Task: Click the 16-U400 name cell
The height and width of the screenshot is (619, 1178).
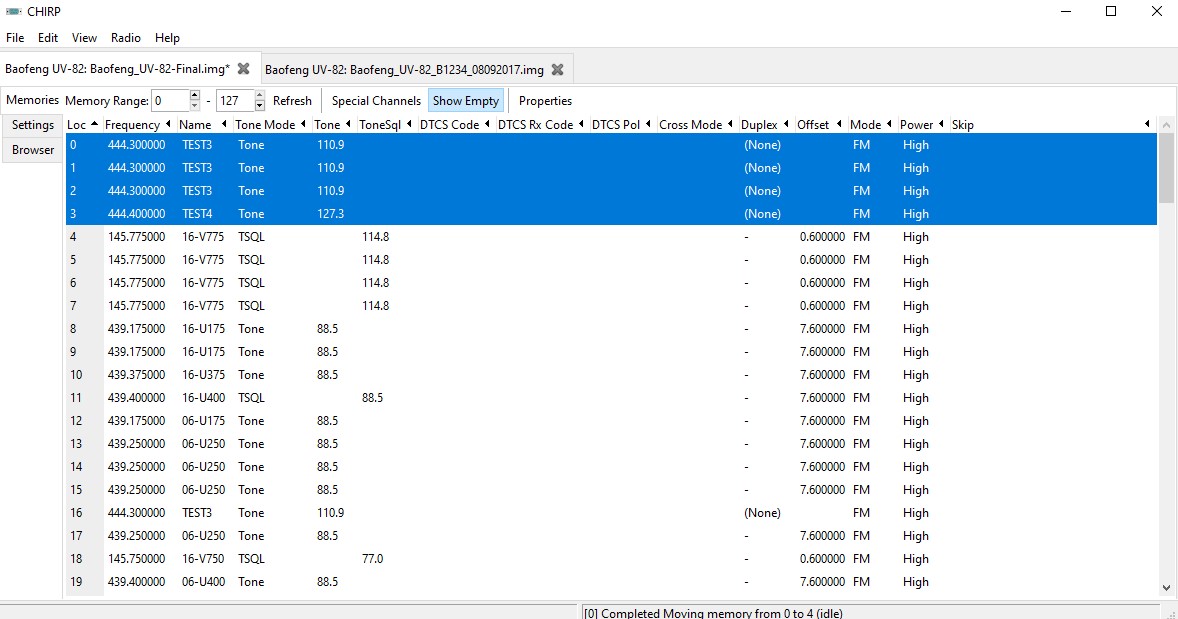Action: pos(203,397)
